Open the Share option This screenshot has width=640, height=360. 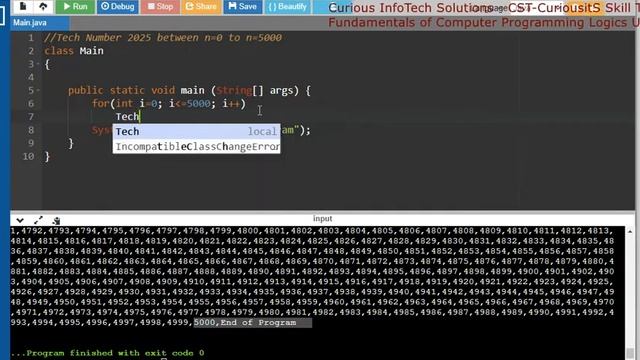pos(201,7)
